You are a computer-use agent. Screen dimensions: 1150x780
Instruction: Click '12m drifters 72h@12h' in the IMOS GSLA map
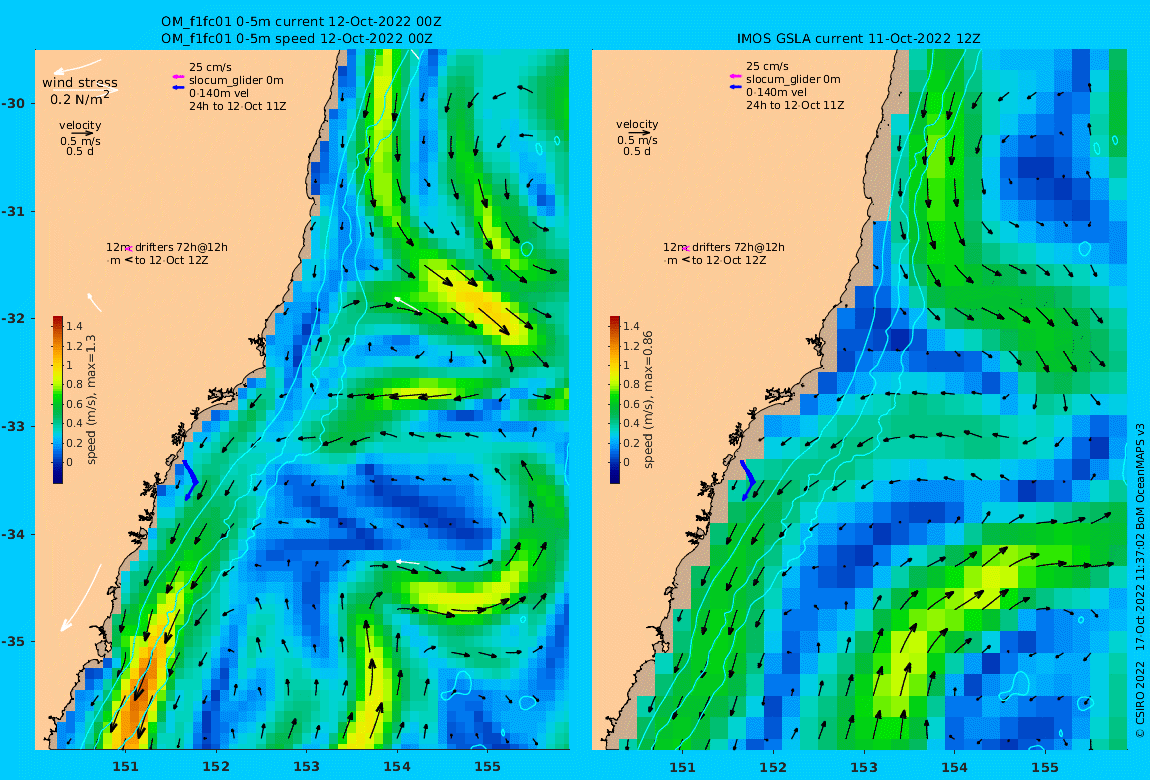724,247
